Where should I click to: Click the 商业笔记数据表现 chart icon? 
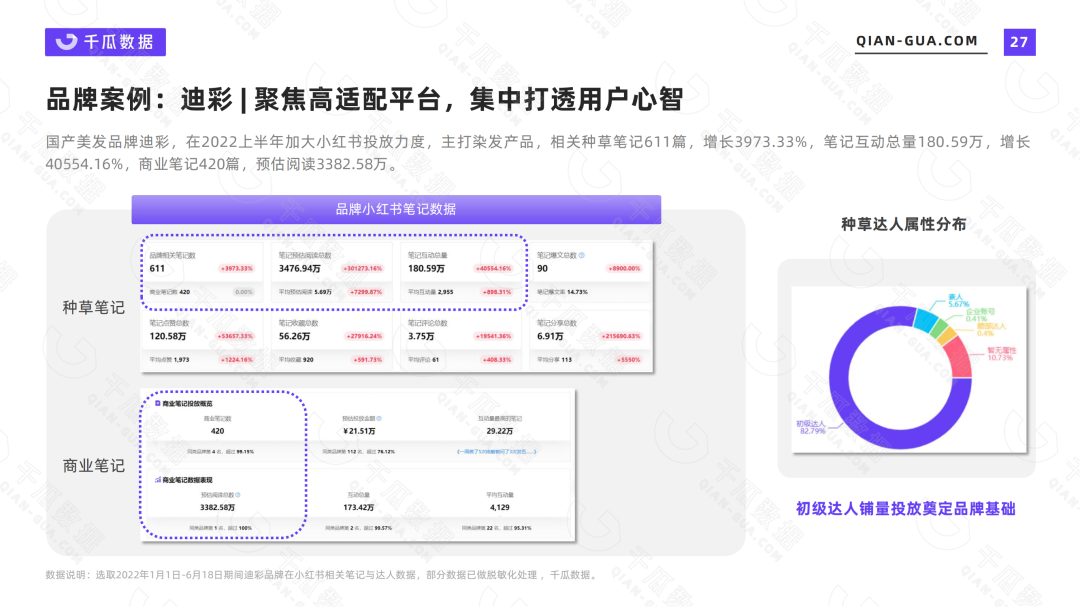[x=158, y=480]
